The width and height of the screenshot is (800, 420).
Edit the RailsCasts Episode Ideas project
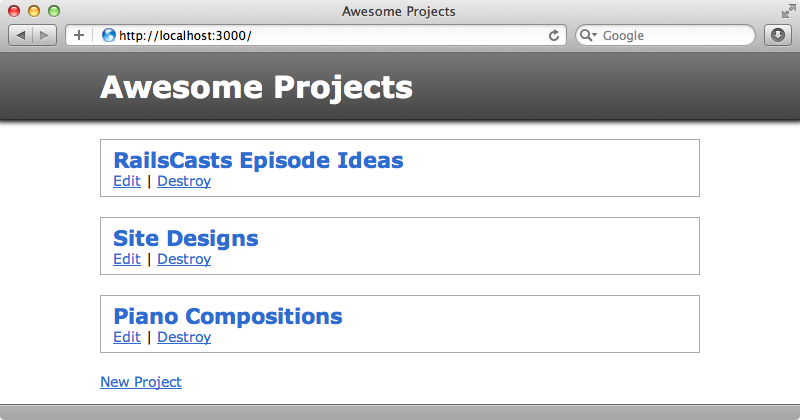point(127,181)
